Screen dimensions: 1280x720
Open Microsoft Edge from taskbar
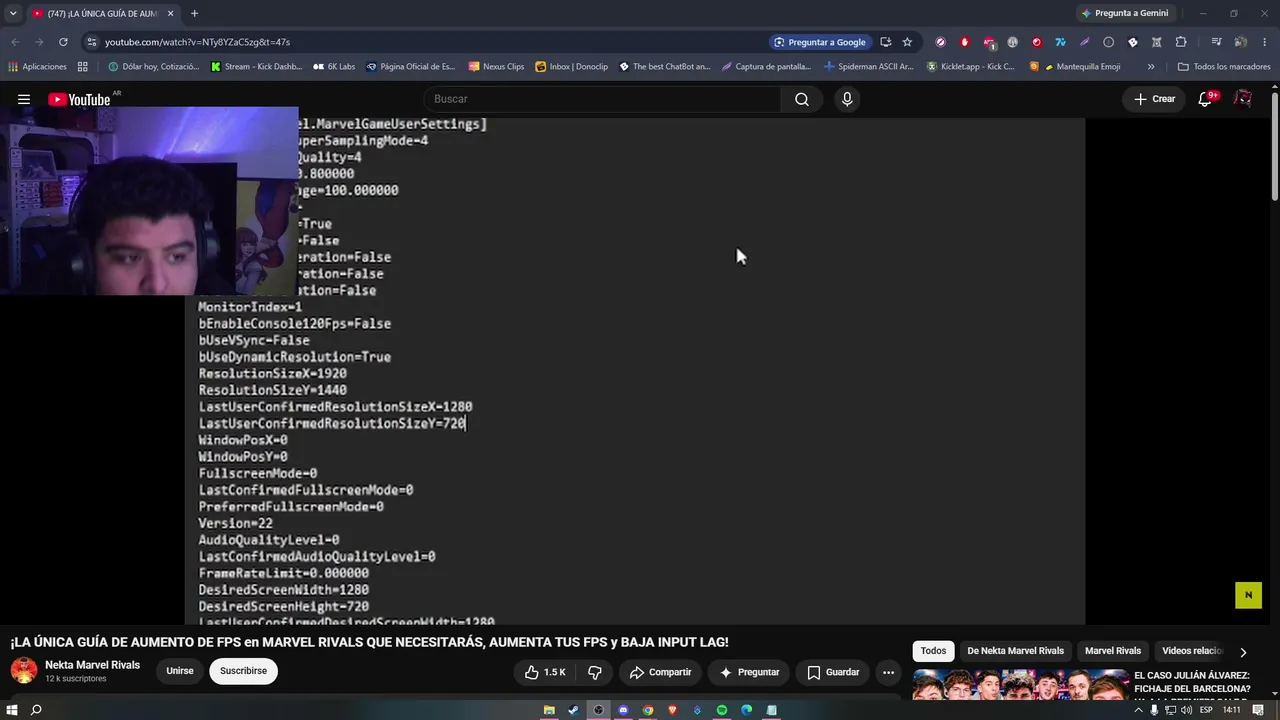[x=747, y=710]
